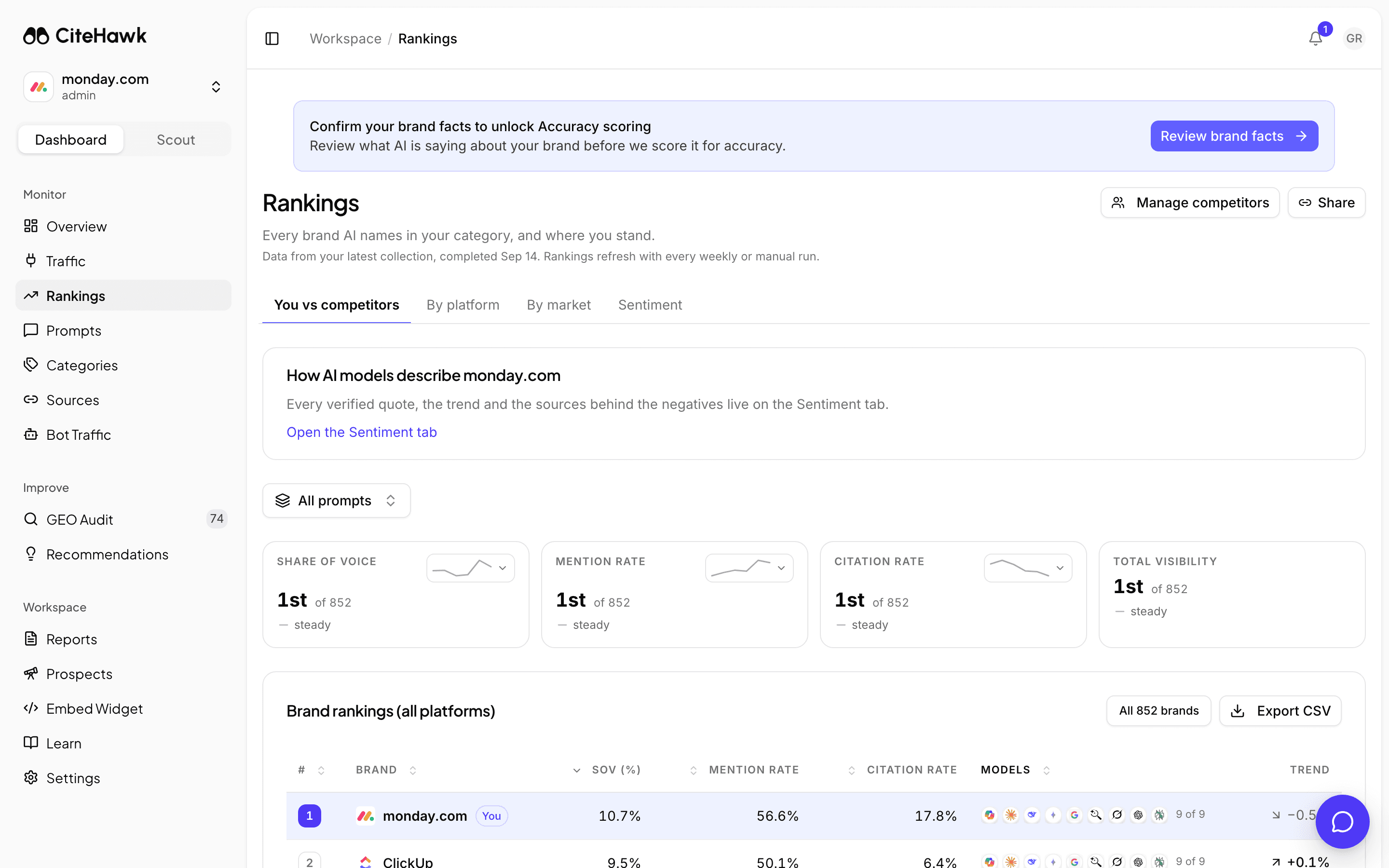Select Rankings in the sidebar
This screenshot has height=868, width=1389.
(123, 296)
